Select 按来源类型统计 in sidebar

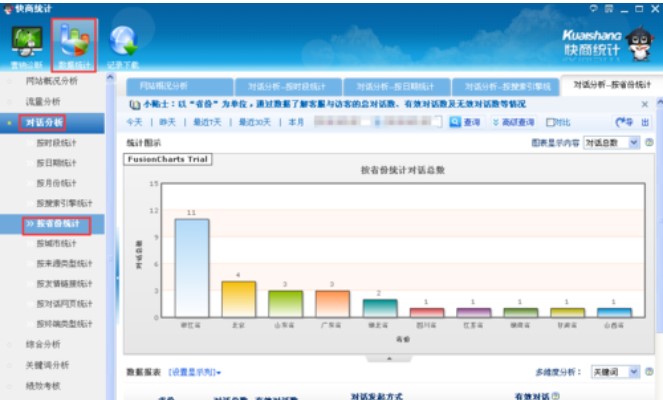tap(64, 264)
